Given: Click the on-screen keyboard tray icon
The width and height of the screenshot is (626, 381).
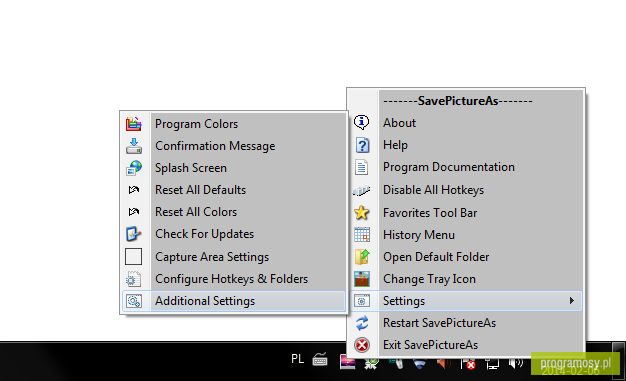Looking at the screenshot, I should point(320,359).
